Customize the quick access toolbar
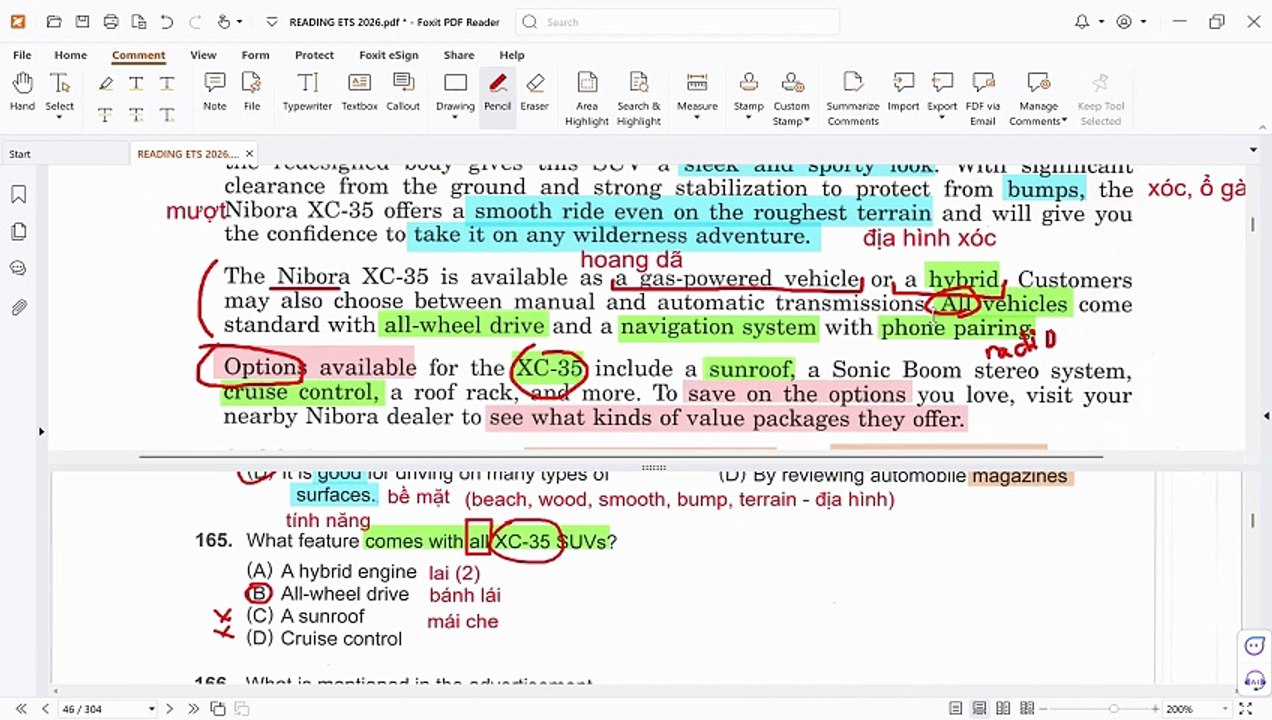Image resolution: width=1272 pixels, height=720 pixels. coord(271,22)
